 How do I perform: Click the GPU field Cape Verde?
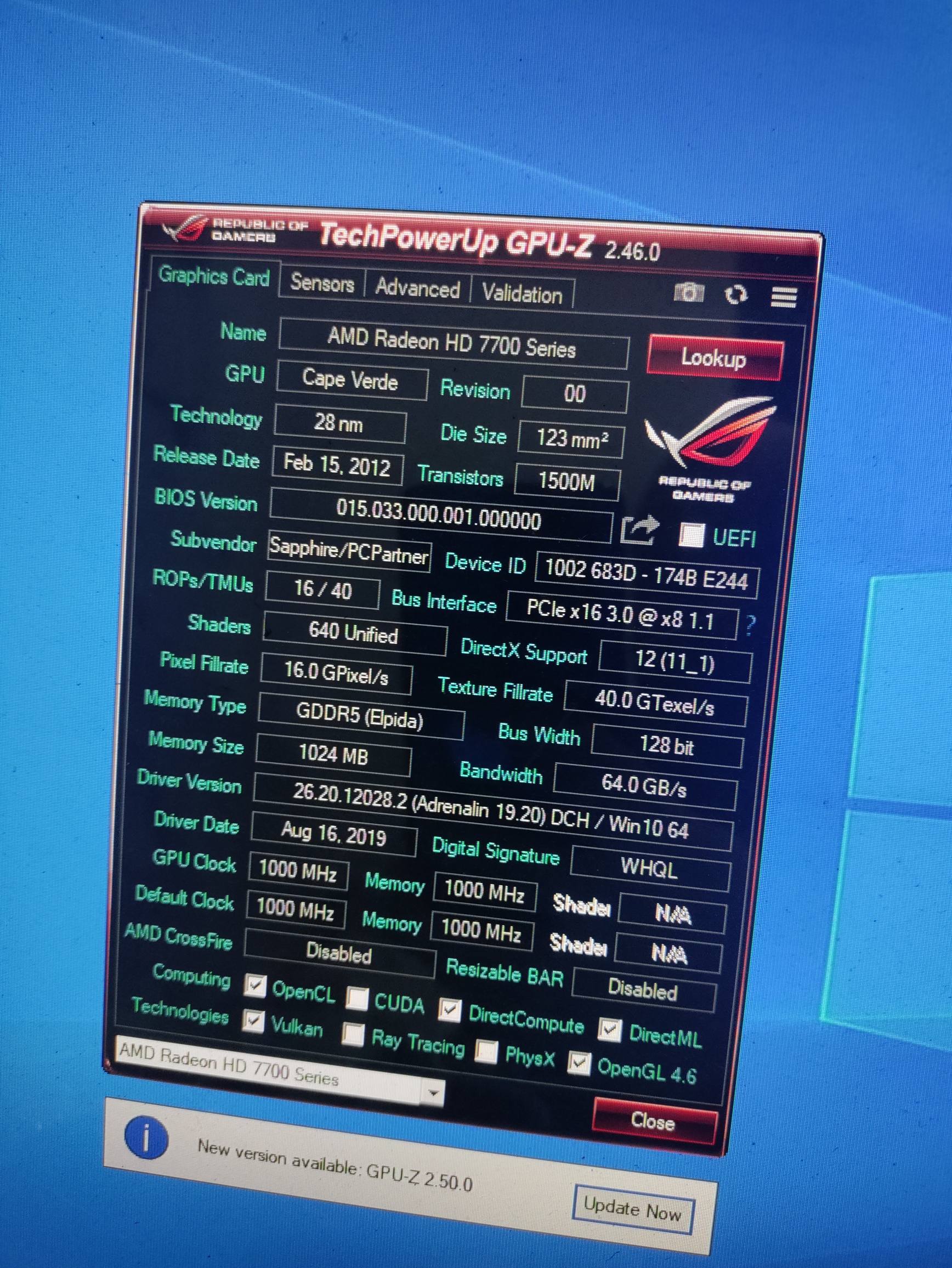pyautogui.click(x=352, y=380)
